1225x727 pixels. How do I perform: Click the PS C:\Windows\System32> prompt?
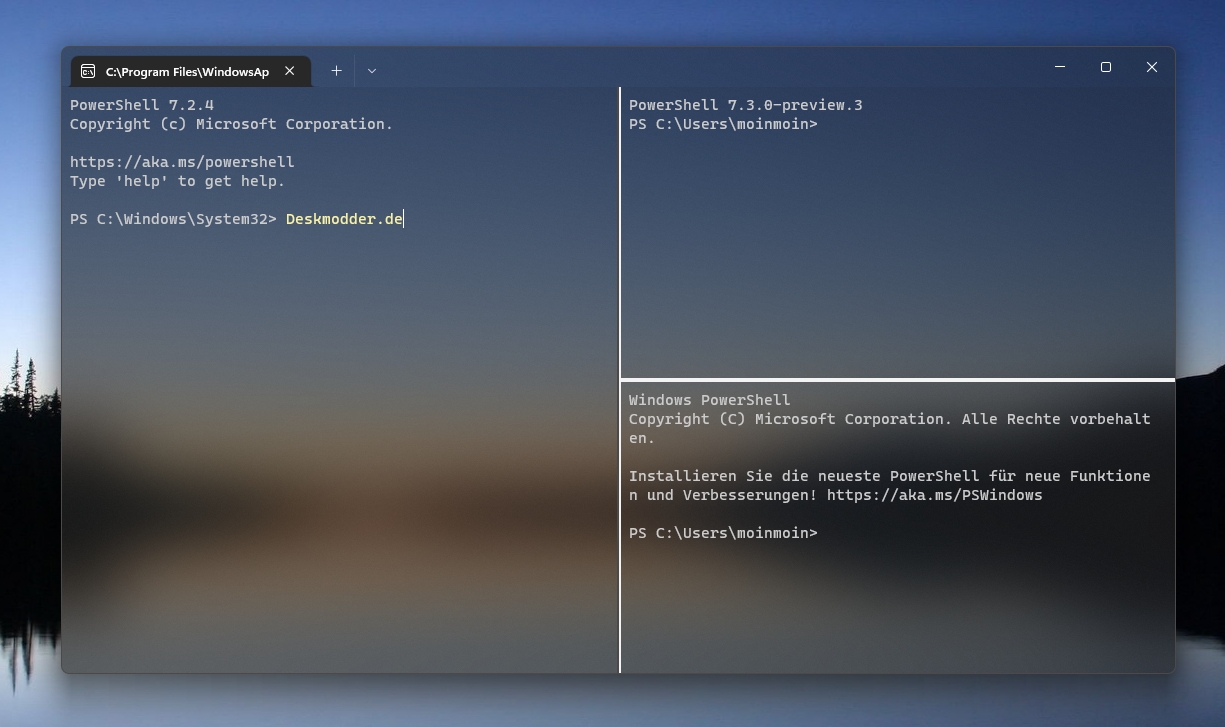[x=173, y=219]
